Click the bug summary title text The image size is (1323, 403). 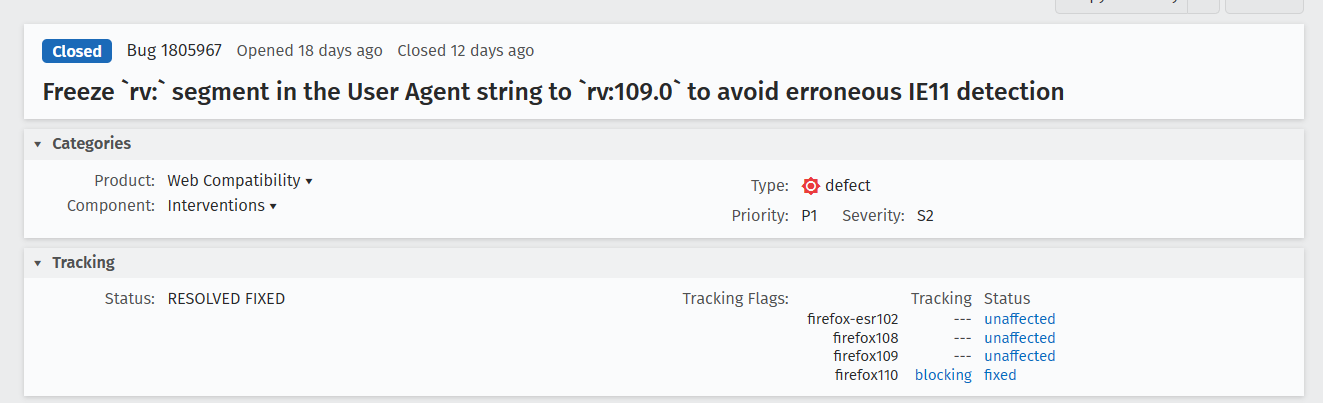click(x=553, y=92)
